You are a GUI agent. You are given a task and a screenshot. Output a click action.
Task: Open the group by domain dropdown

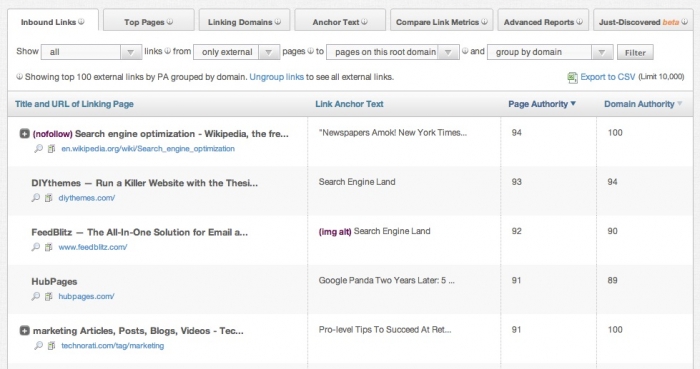click(x=550, y=52)
